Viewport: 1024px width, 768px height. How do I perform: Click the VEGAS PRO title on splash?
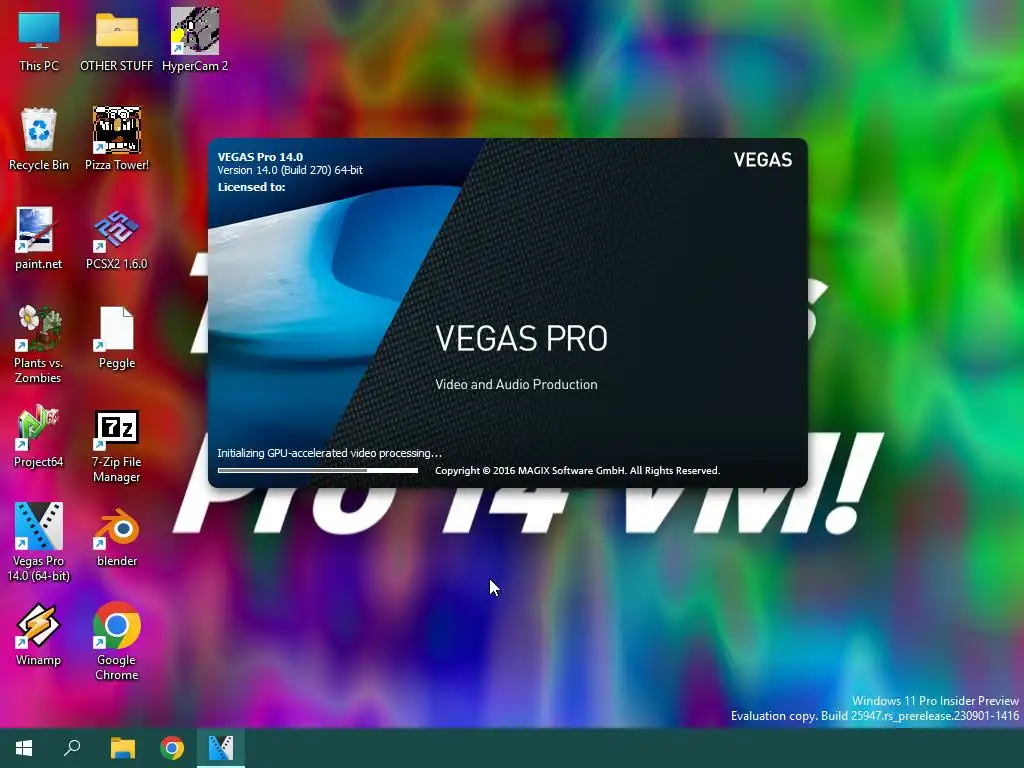coord(521,338)
